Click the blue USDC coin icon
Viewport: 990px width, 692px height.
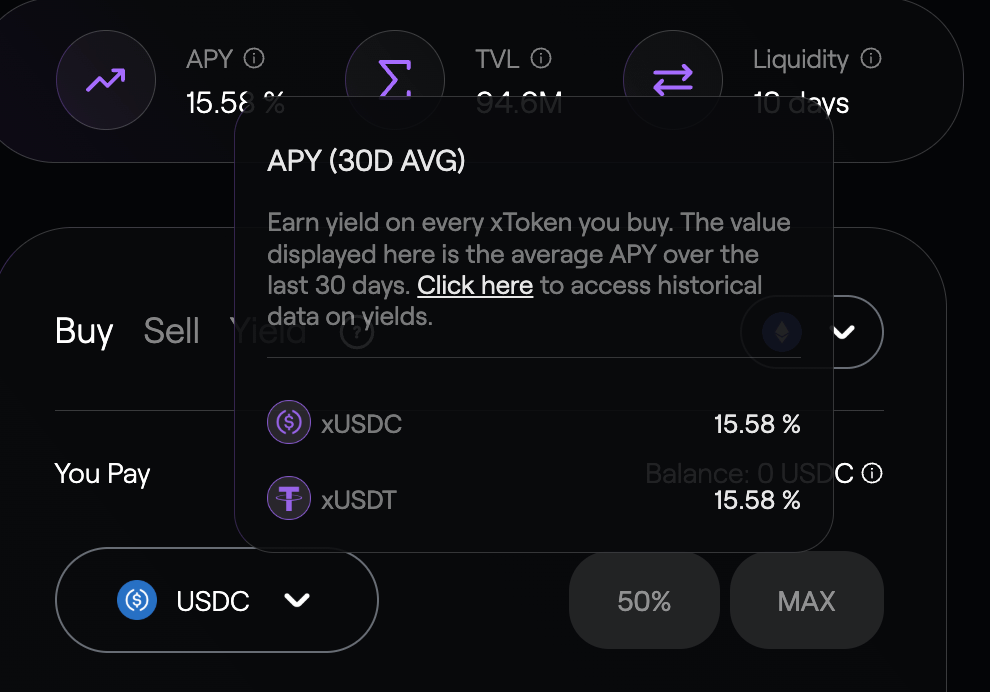tap(138, 600)
